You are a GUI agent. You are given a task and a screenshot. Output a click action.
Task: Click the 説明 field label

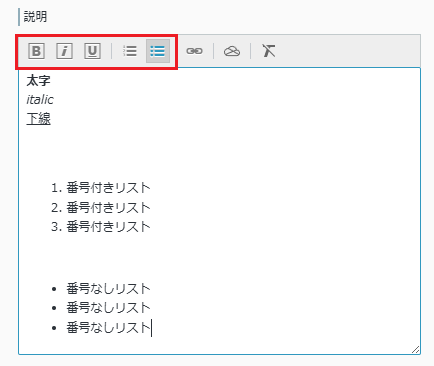35,17
